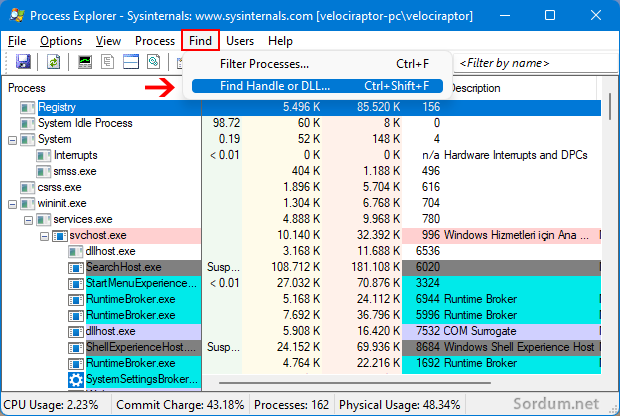
Task: Click CPU Usage: 2.23% in status bar
Action: click(x=51, y=405)
